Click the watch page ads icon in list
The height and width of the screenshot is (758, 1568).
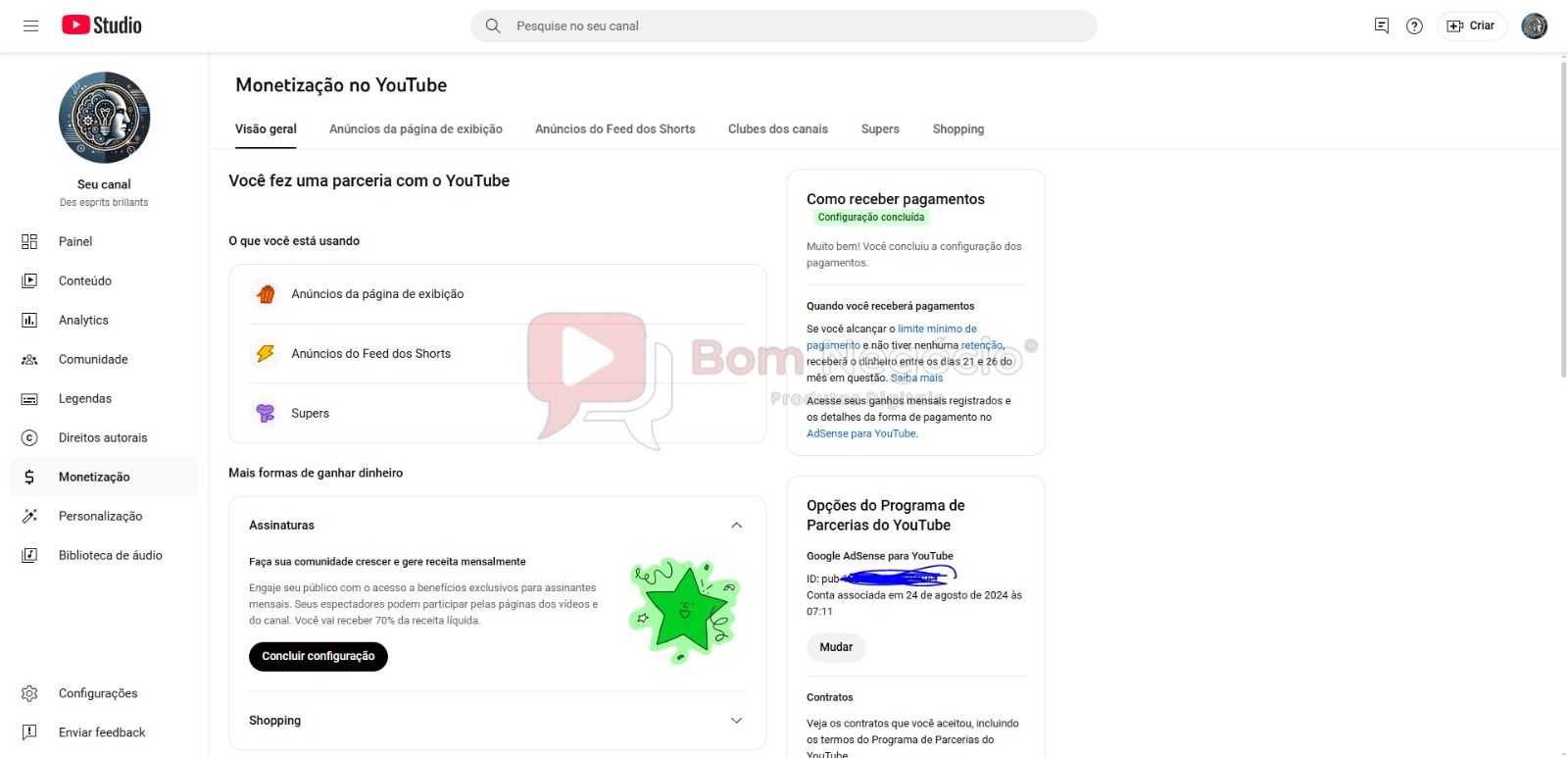[x=266, y=293]
